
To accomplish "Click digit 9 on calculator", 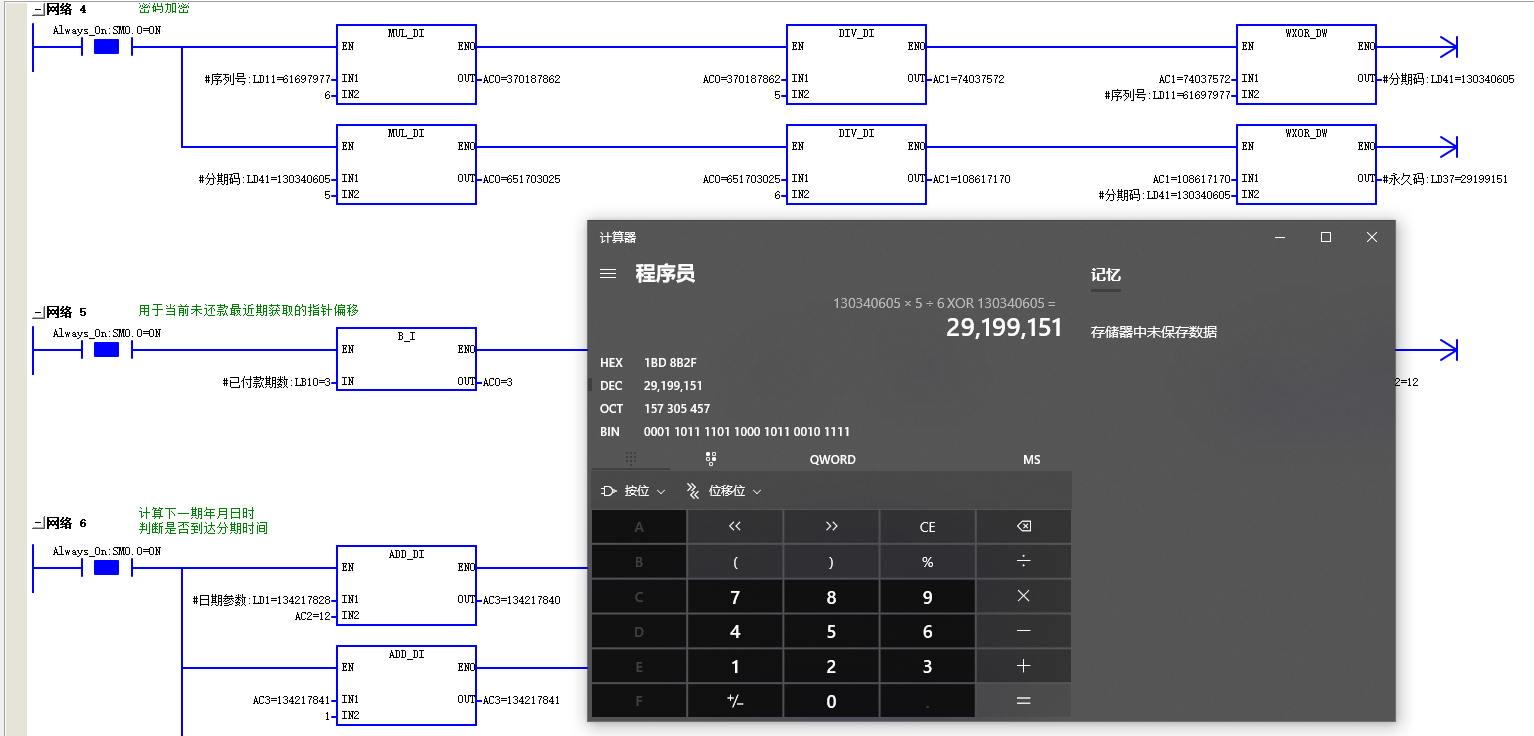I will click(x=927, y=597).
